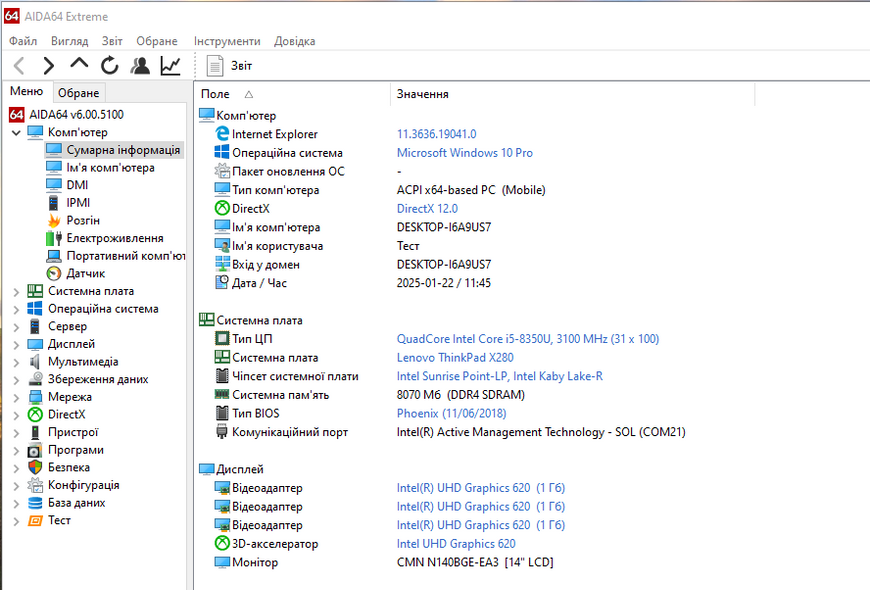Go up one level with Up arrow
The height and width of the screenshot is (590, 870).
click(x=79, y=64)
